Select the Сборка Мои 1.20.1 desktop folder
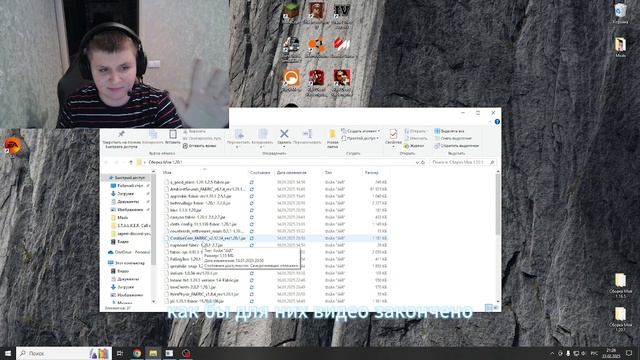This screenshot has height=360, width=640. coord(620,319)
